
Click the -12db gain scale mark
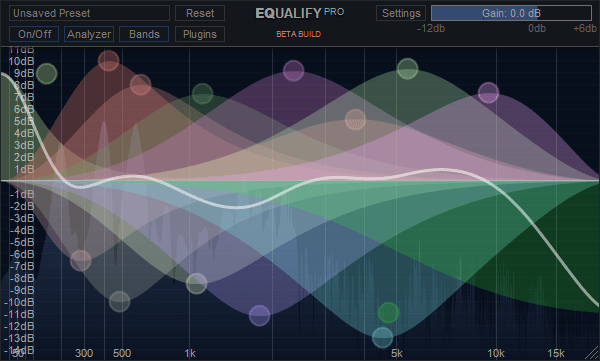click(x=431, y=29)
